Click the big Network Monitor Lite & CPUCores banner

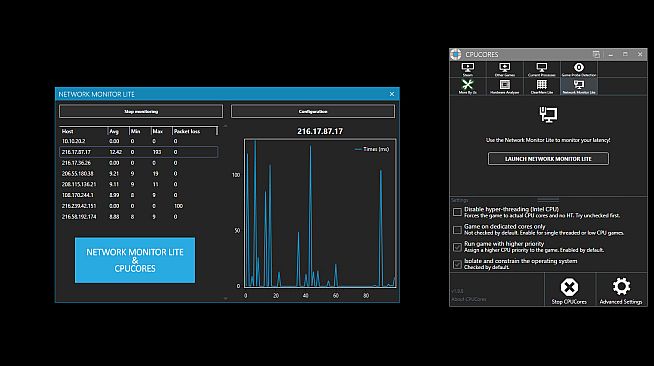coord(135,260)
